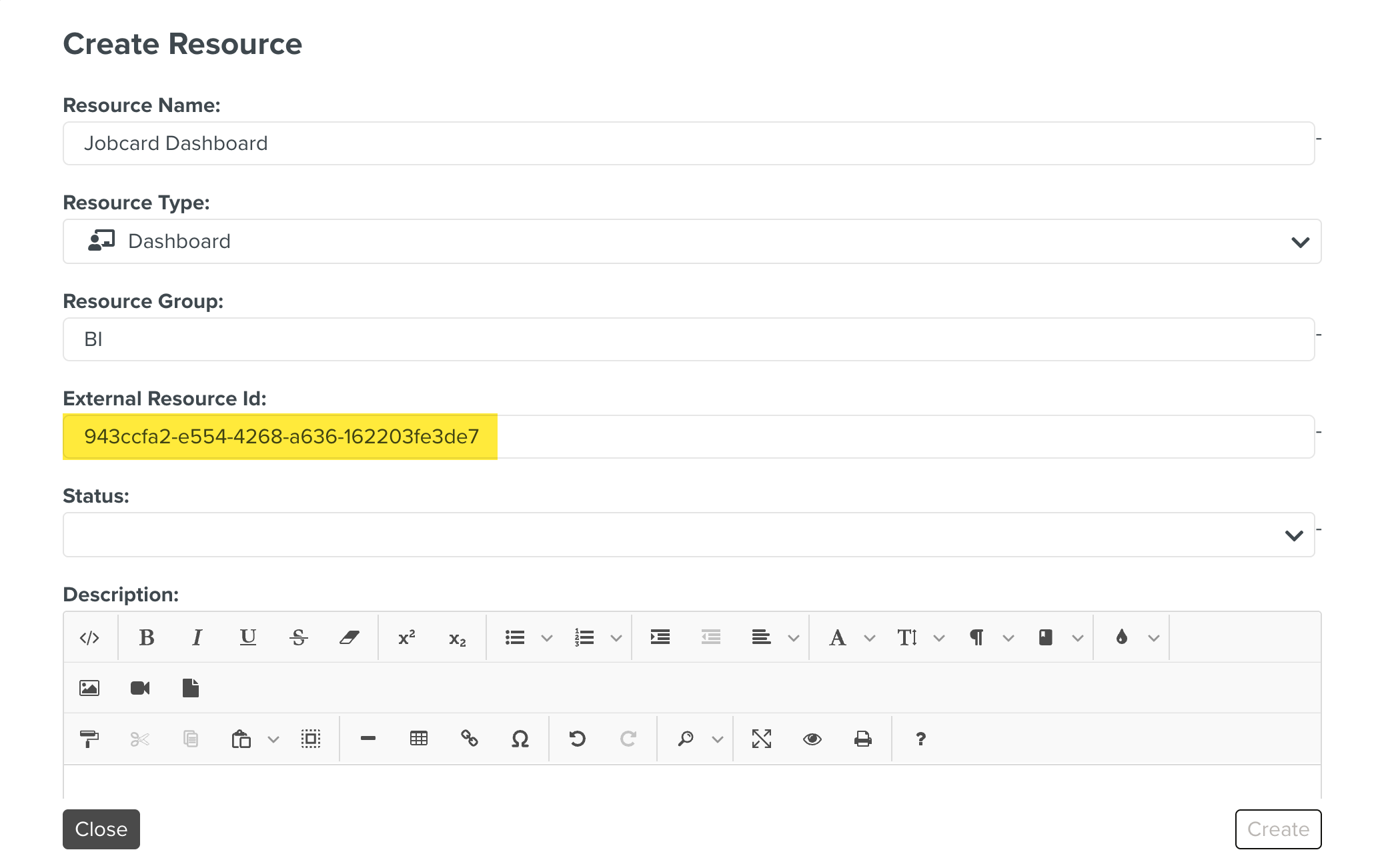Toggle underline formatting
Image resolution: width=1382 pixels, height=868 pixels.
pos(247,638)
